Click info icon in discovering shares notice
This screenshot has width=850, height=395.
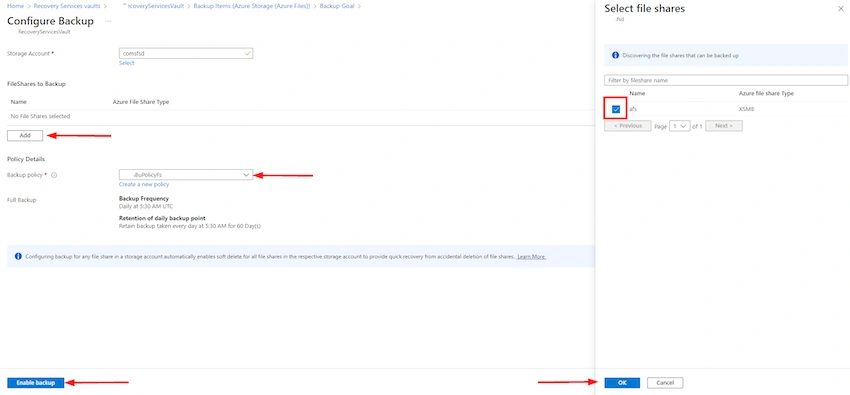click(615, 55)
